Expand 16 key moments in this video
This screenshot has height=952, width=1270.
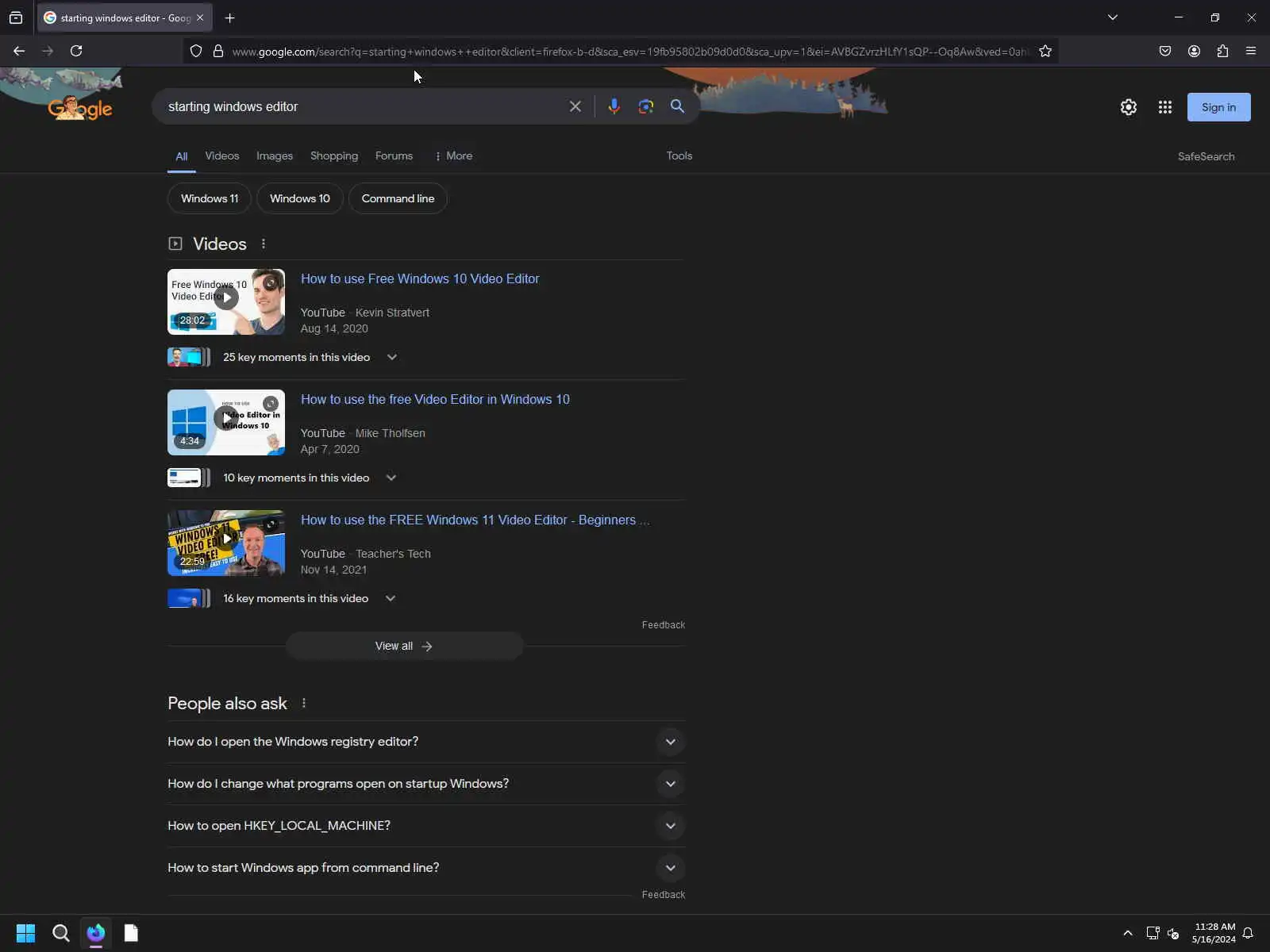coord(390,598)
